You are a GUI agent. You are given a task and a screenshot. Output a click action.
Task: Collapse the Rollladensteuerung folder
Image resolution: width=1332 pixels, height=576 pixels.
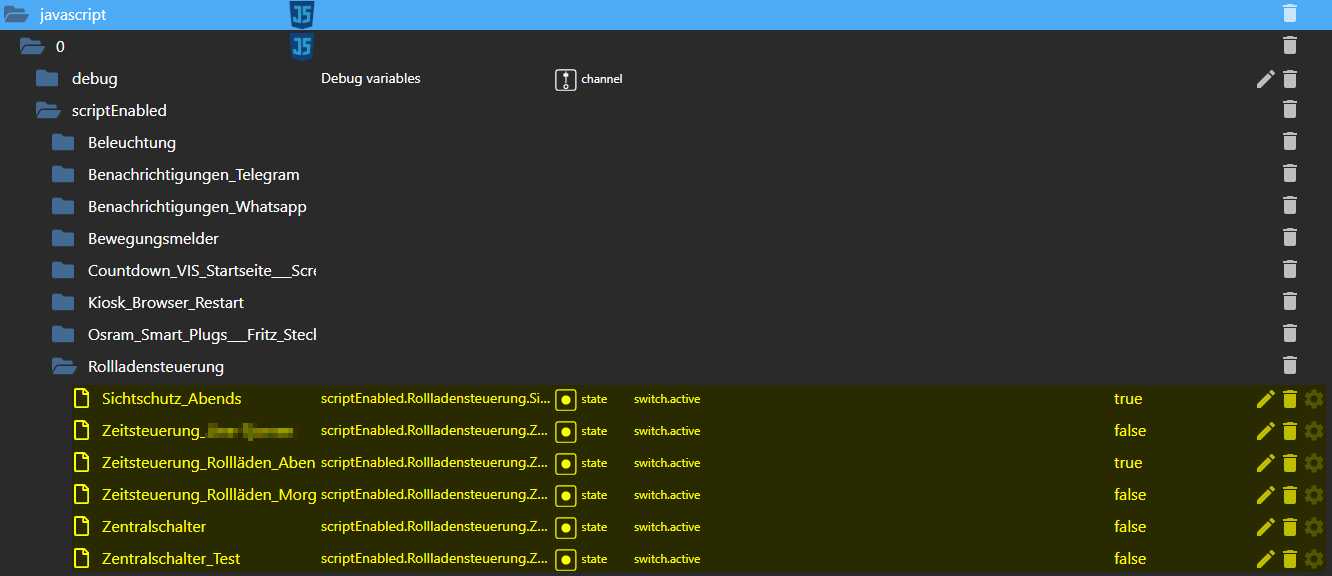point(64,366)
